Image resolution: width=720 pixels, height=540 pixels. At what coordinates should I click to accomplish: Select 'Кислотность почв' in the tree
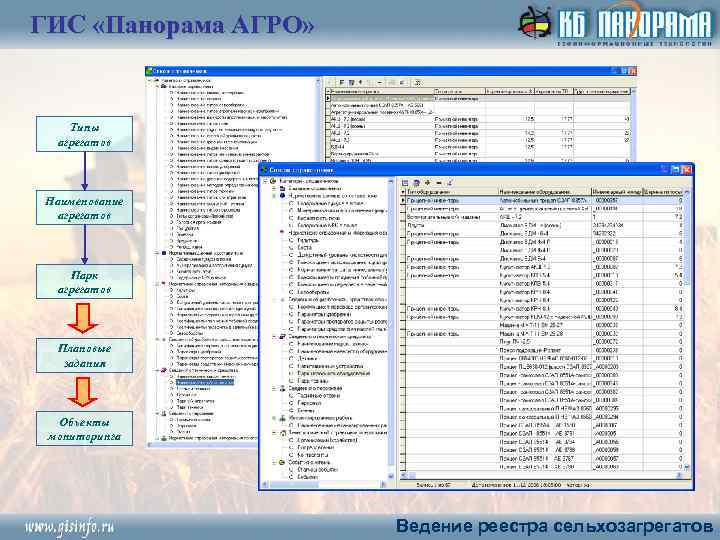[x=319, y=218]
